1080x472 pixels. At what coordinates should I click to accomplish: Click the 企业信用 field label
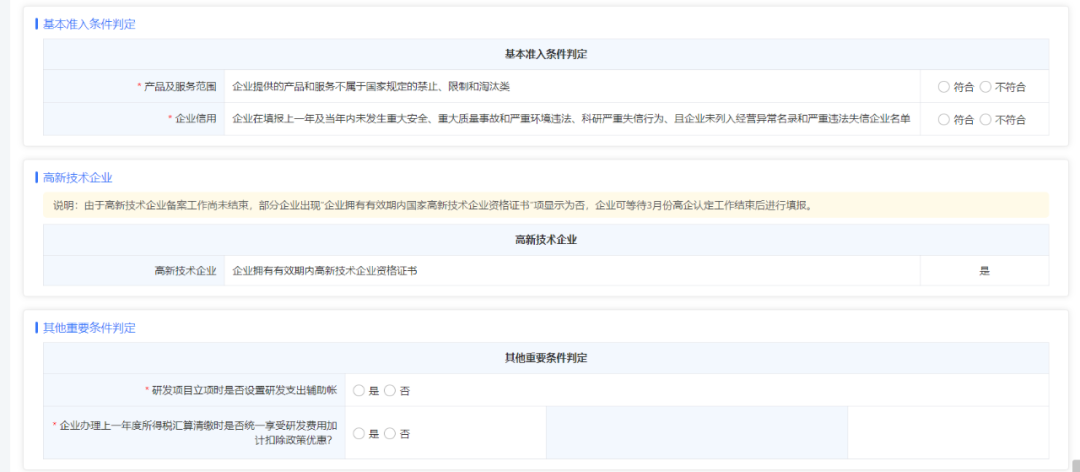194,119
